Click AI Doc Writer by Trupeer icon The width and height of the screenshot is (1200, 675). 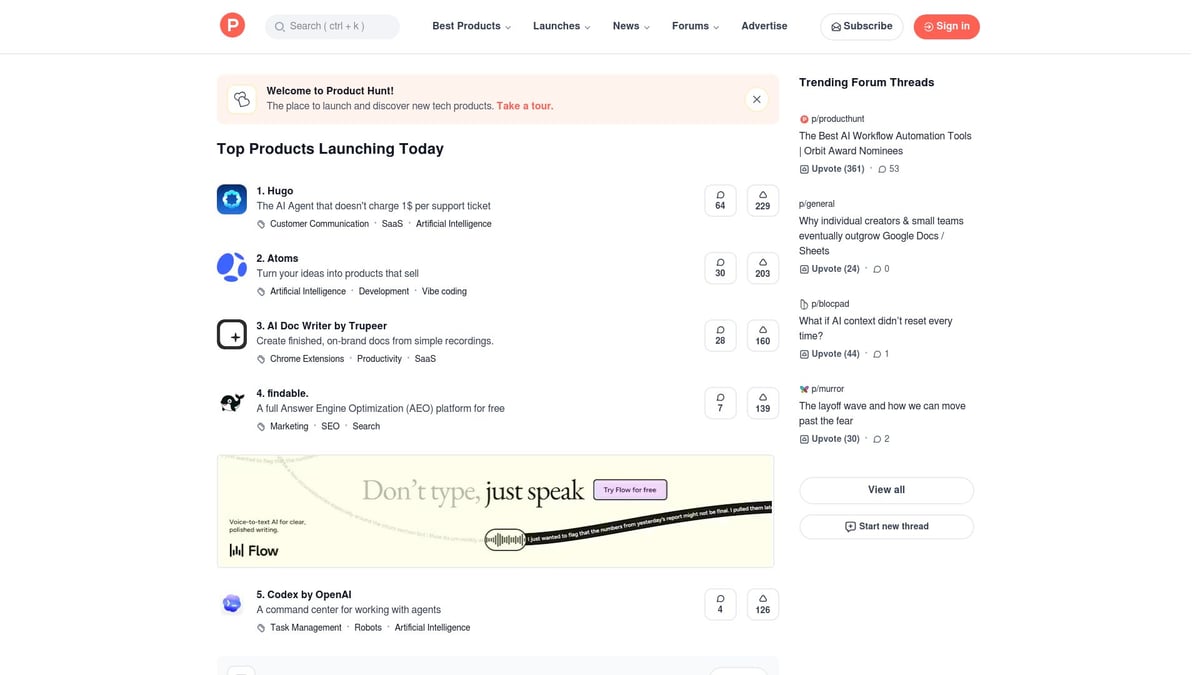tap(232, 334)
